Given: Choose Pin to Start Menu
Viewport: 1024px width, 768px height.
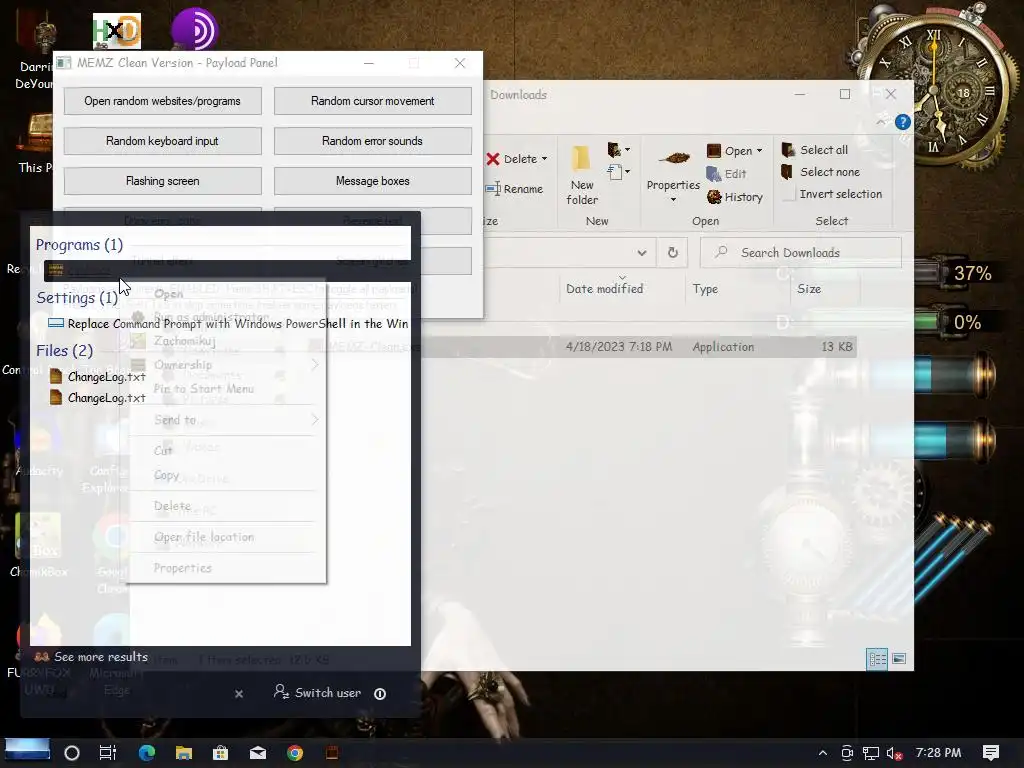Looking at the screenshot, I should (x=204, y=389).
